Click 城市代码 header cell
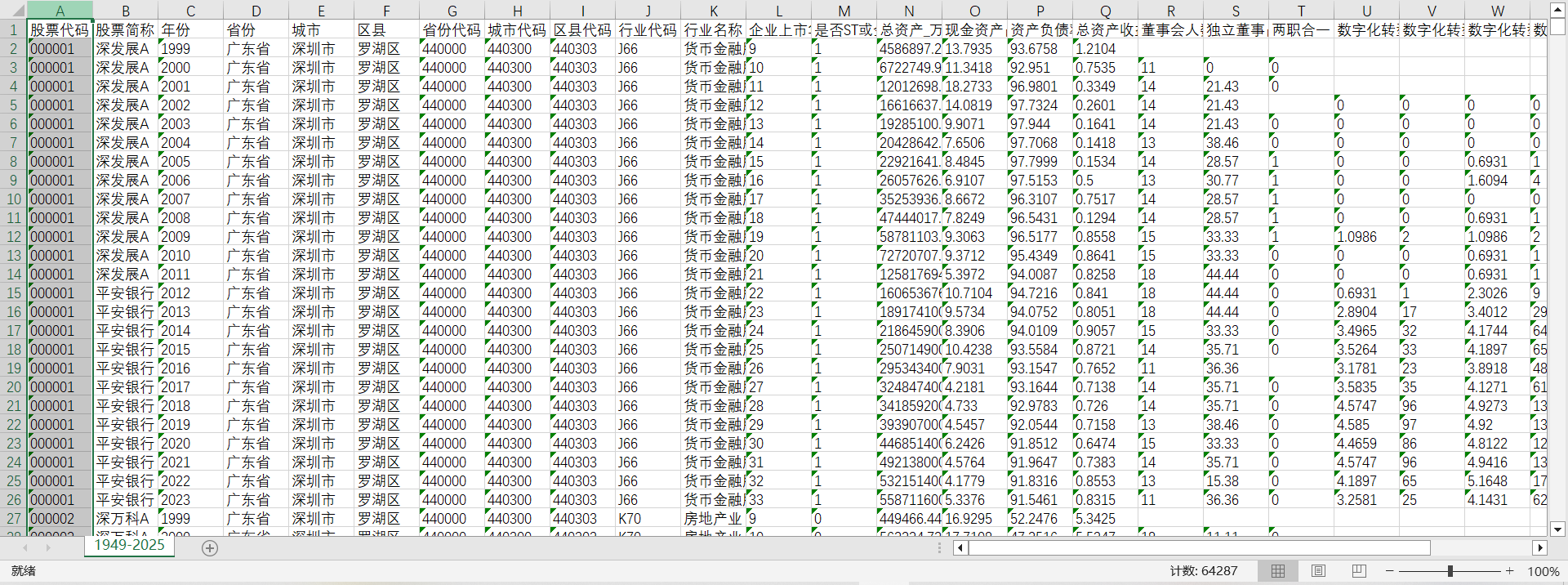The width and height of the screenshot is (1568, 585). pos(517,29)
